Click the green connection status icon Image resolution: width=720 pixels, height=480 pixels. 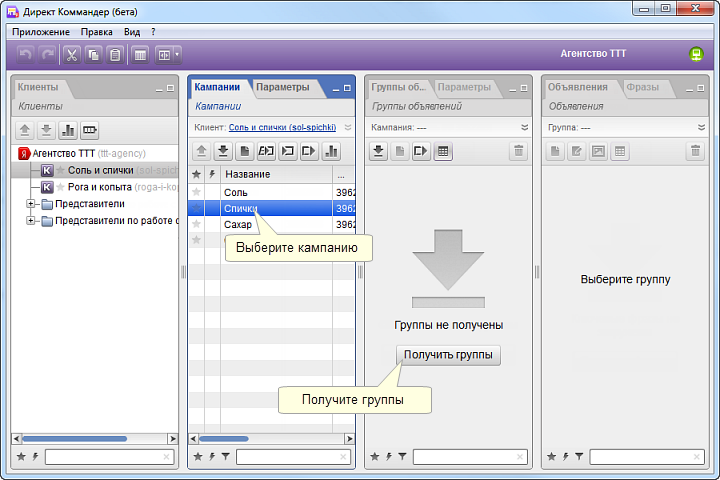pyautogui.click(x=696, y=54)
